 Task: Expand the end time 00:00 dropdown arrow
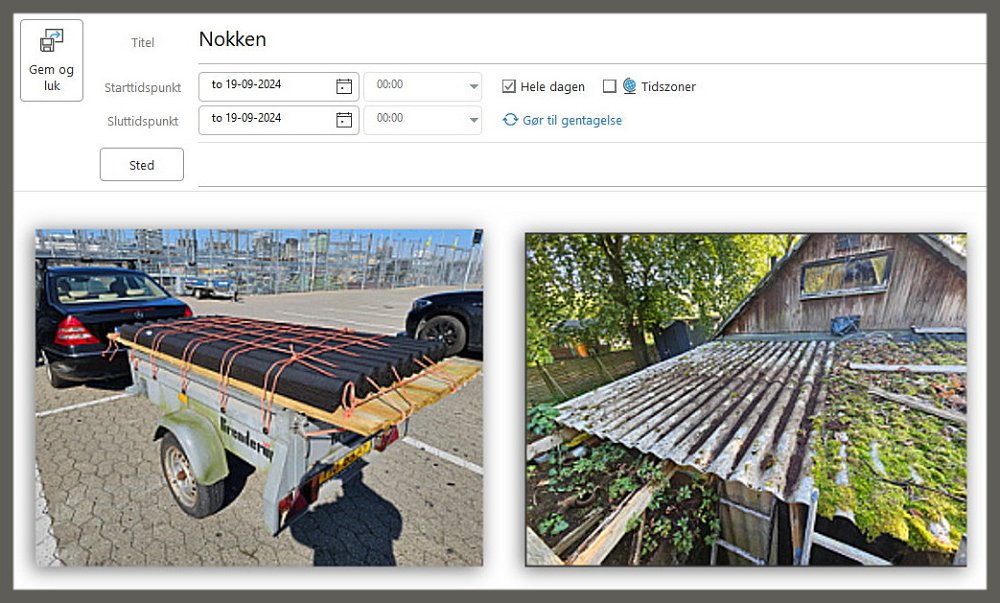(x=473, y=120)
